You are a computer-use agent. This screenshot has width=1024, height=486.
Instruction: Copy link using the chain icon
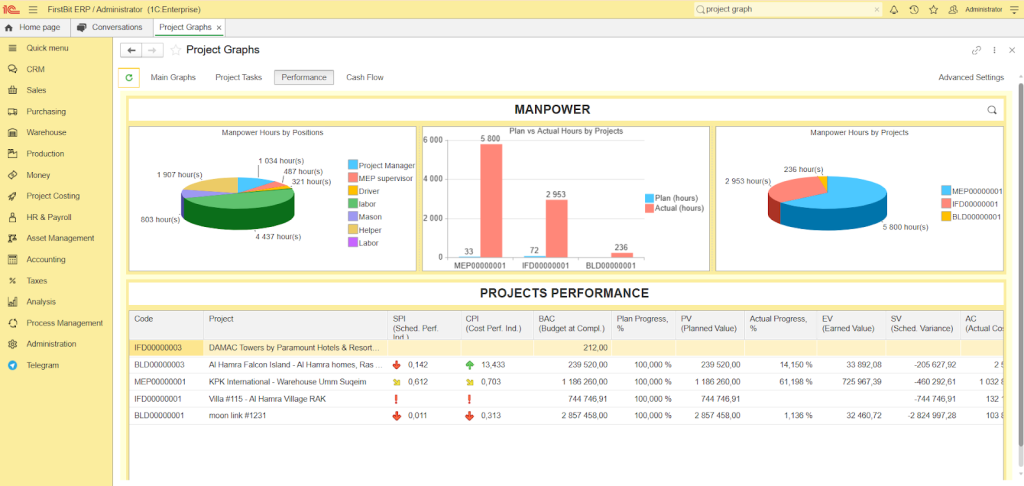pyautogui.click(x=976, y=50)
